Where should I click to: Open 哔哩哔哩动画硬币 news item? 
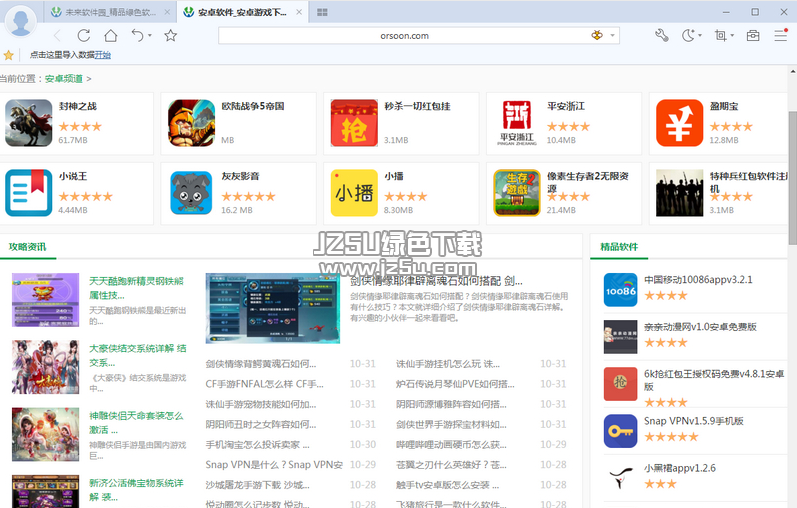(x=451, y=444)
